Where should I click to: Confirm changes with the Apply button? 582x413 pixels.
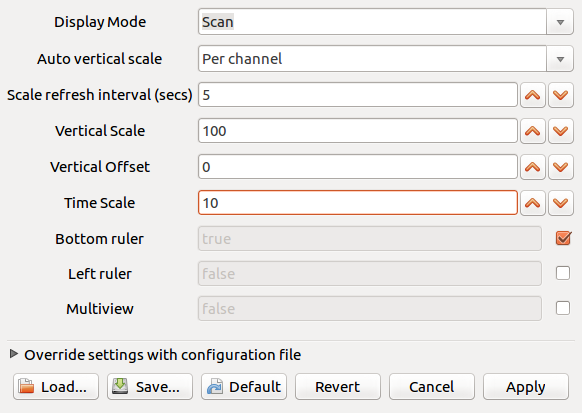click(x=526, y=387)
